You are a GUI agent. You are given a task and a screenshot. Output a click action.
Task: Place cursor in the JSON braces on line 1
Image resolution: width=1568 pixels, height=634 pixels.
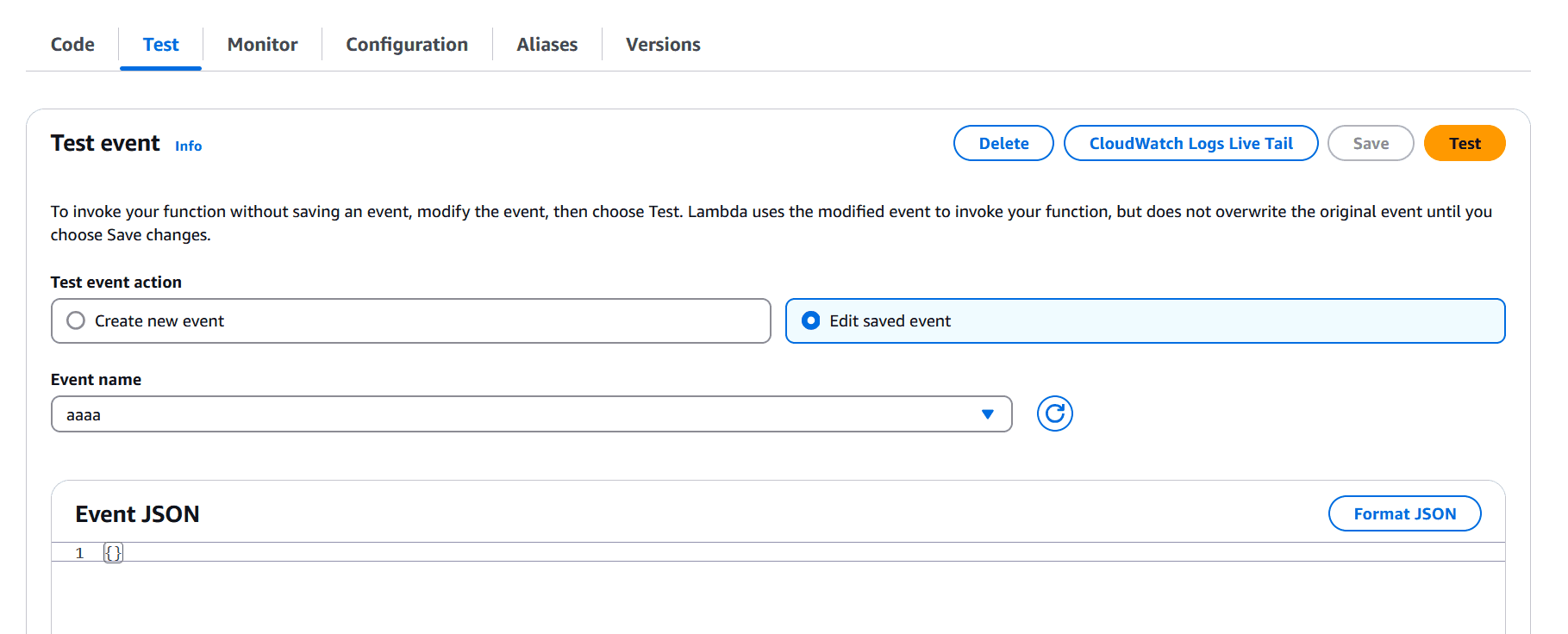[114, 553]
